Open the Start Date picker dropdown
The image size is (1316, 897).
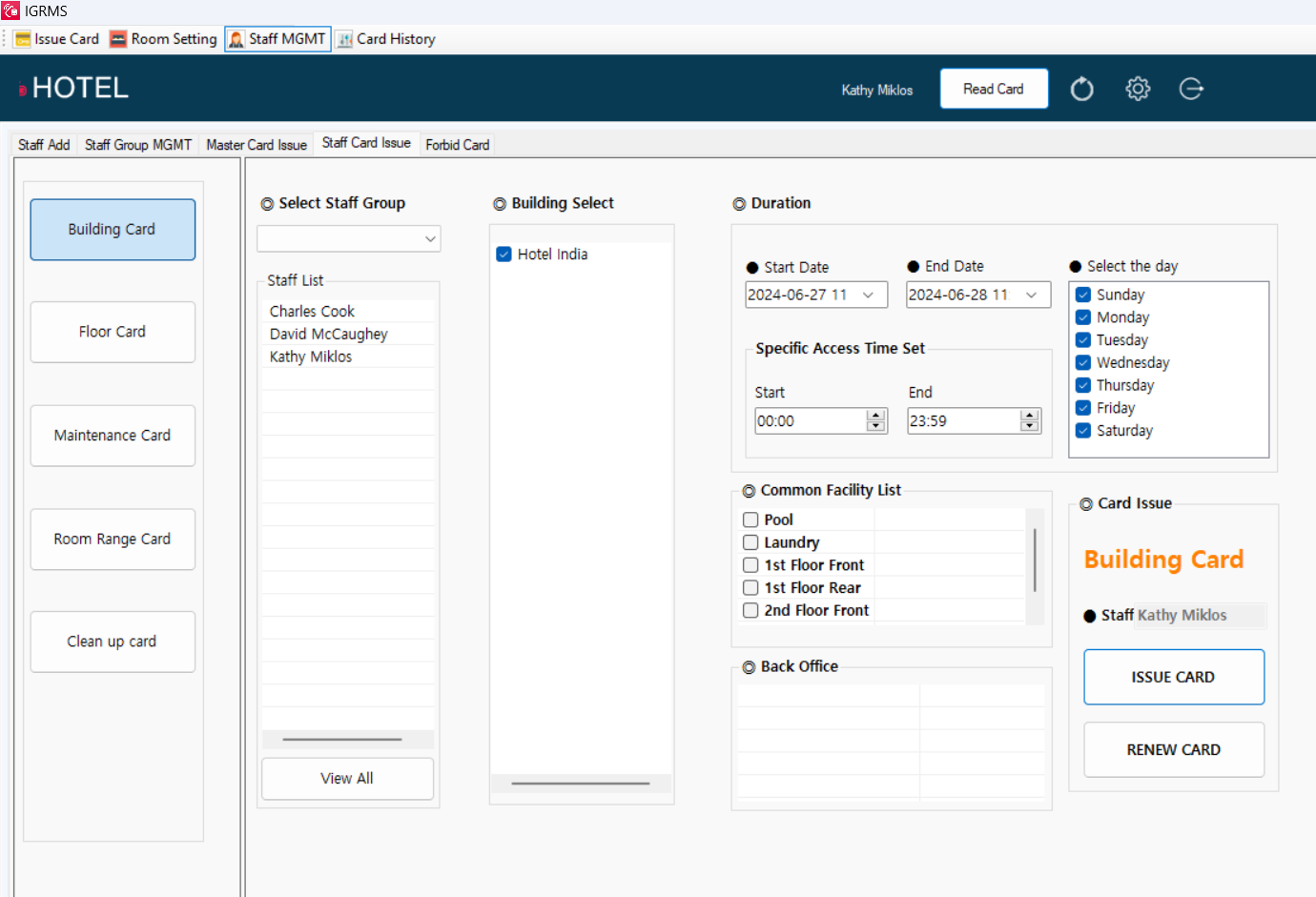869,295
